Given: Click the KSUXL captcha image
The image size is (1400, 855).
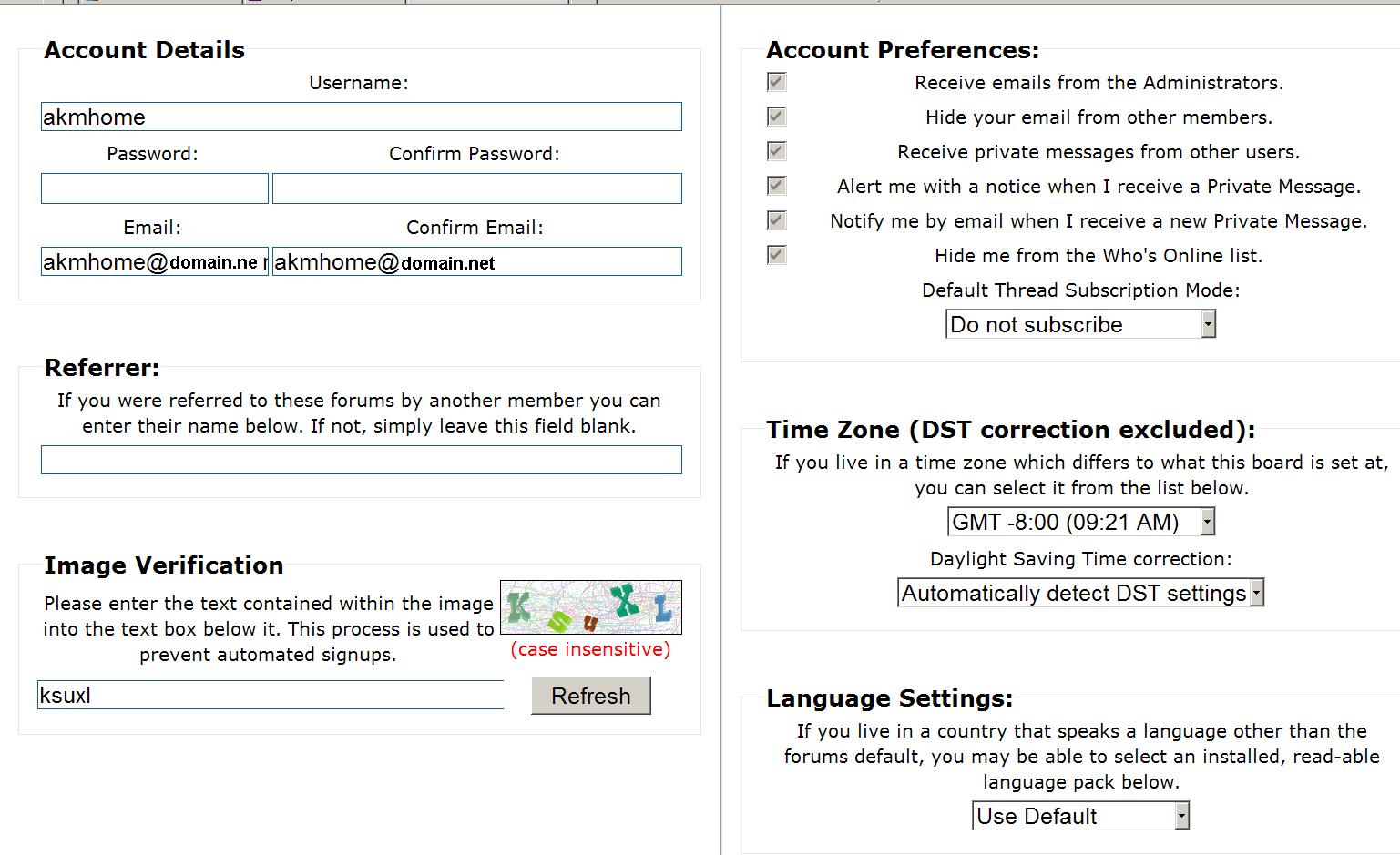Looking at the screenshot, I should tap(590, 607).
